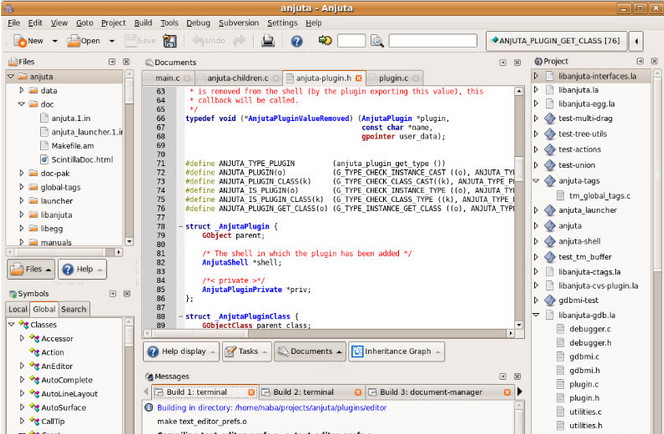Collapse the doc folder
664x434 pixels.
pos(22,104)
